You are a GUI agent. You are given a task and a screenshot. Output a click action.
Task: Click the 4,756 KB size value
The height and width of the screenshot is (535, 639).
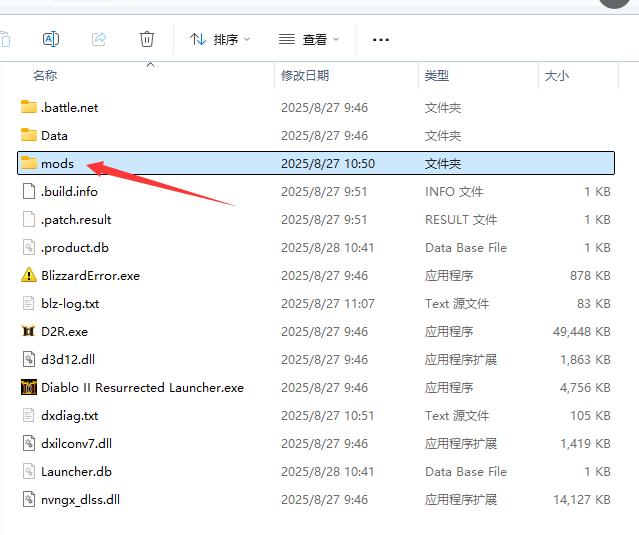pos(585,387)
